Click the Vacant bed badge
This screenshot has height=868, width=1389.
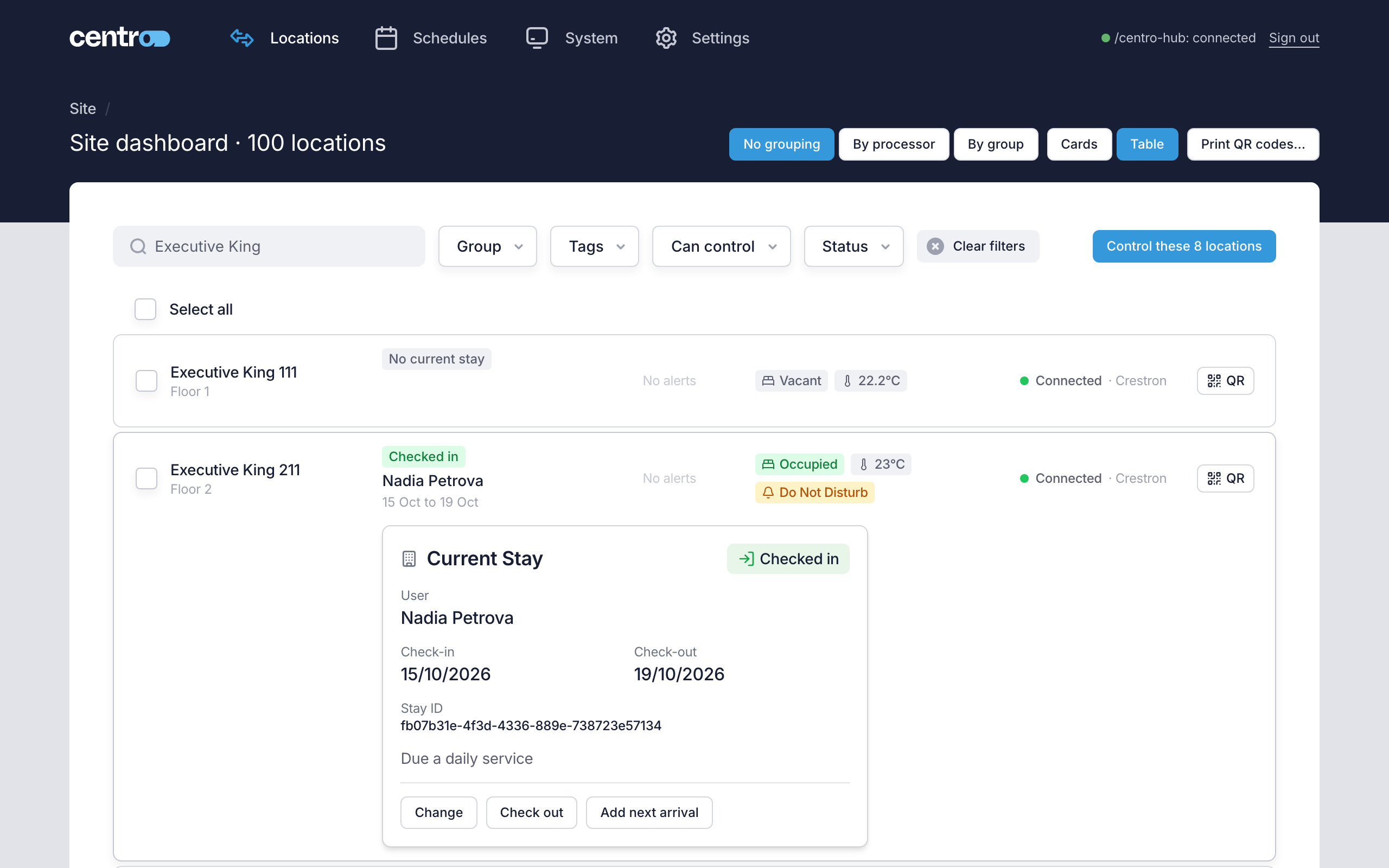click(x=791, y=381)
